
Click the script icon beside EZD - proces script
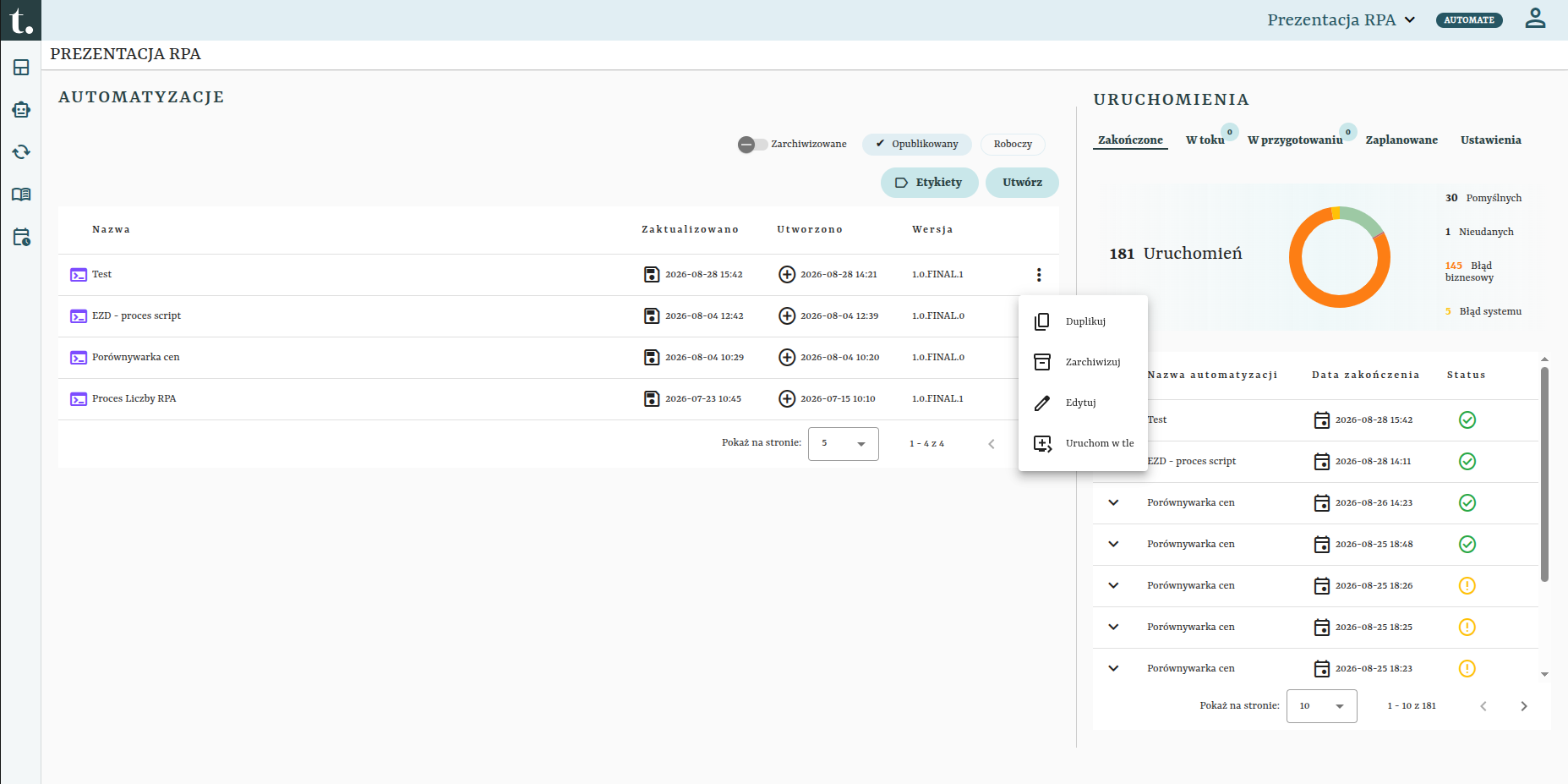coord(79,316)
